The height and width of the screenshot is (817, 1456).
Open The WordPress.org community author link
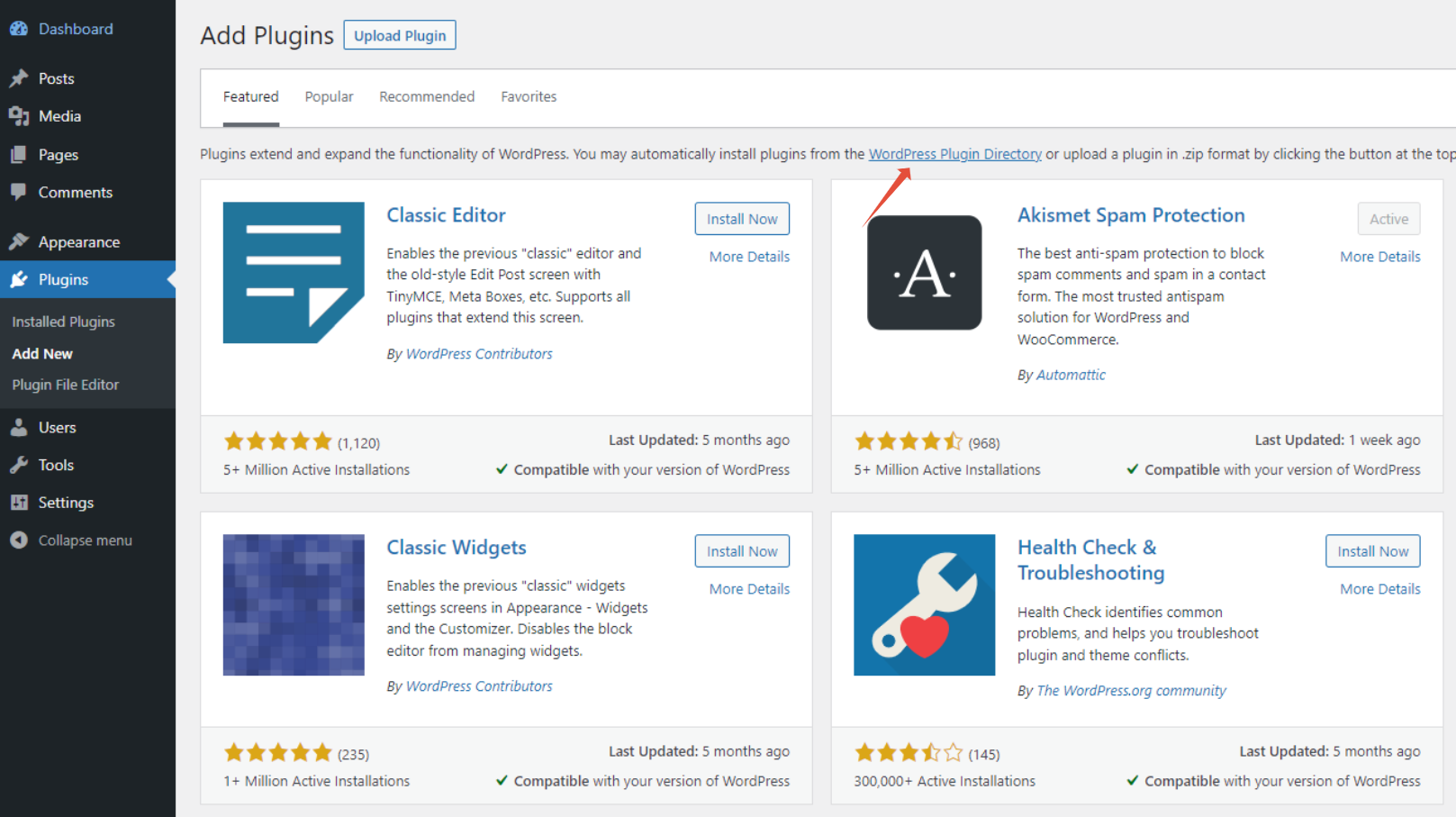(x=1131, y=691)
